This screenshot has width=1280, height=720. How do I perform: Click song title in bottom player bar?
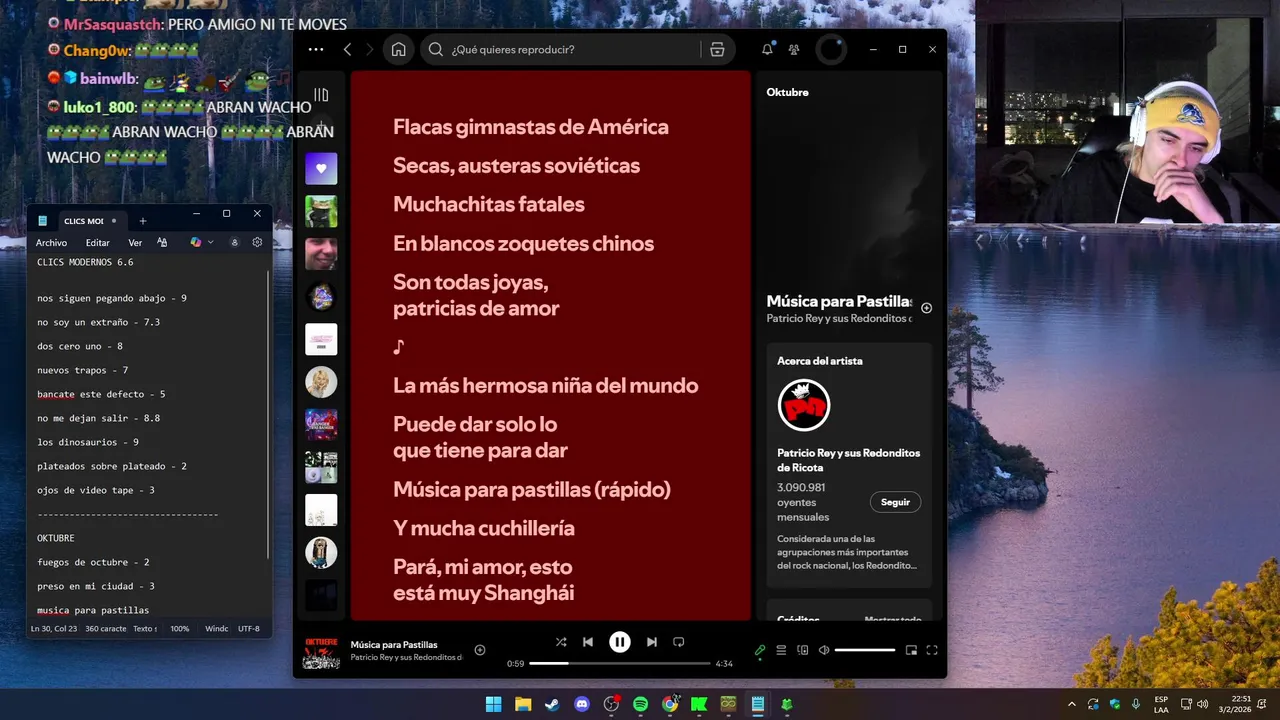click(x=394, y=645)
